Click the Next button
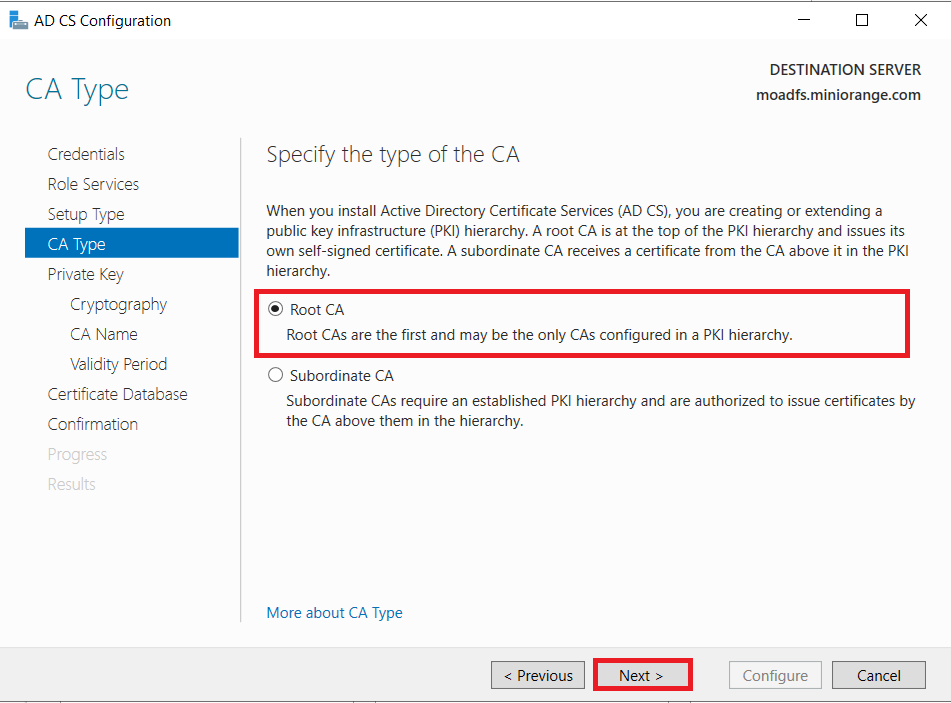Image resolution: width=951 pixels, height=703 pixels. 642,674
